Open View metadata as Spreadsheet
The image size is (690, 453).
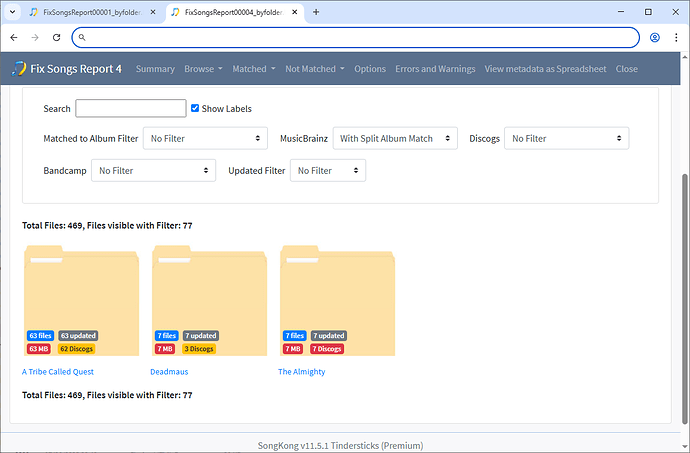coord(546,69)
